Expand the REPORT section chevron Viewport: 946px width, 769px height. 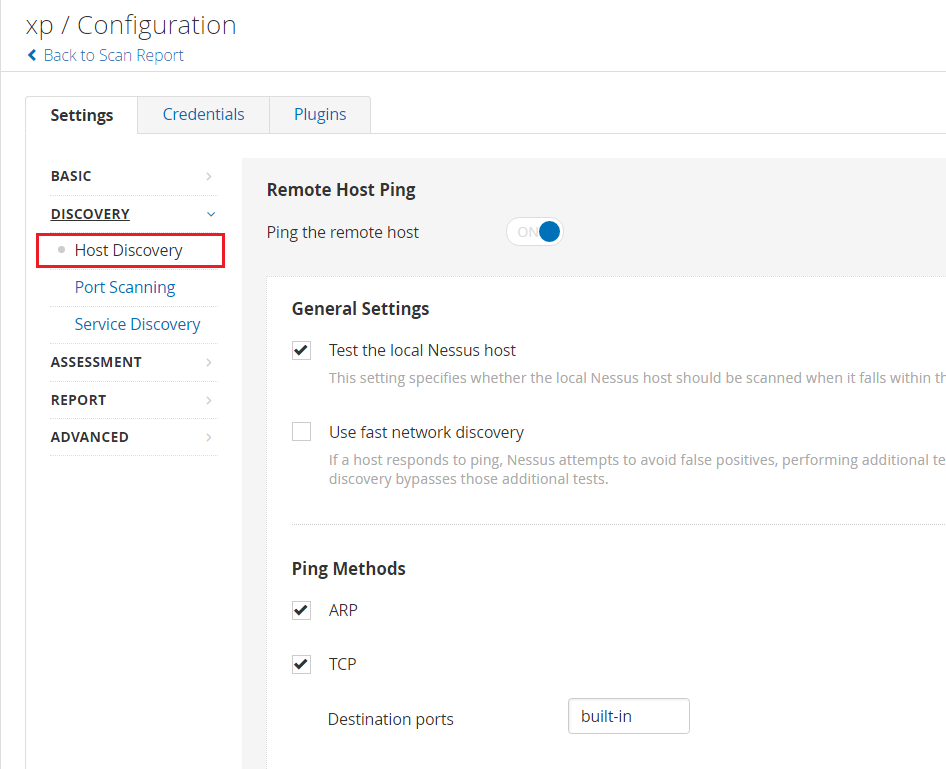tap(209, 400)
